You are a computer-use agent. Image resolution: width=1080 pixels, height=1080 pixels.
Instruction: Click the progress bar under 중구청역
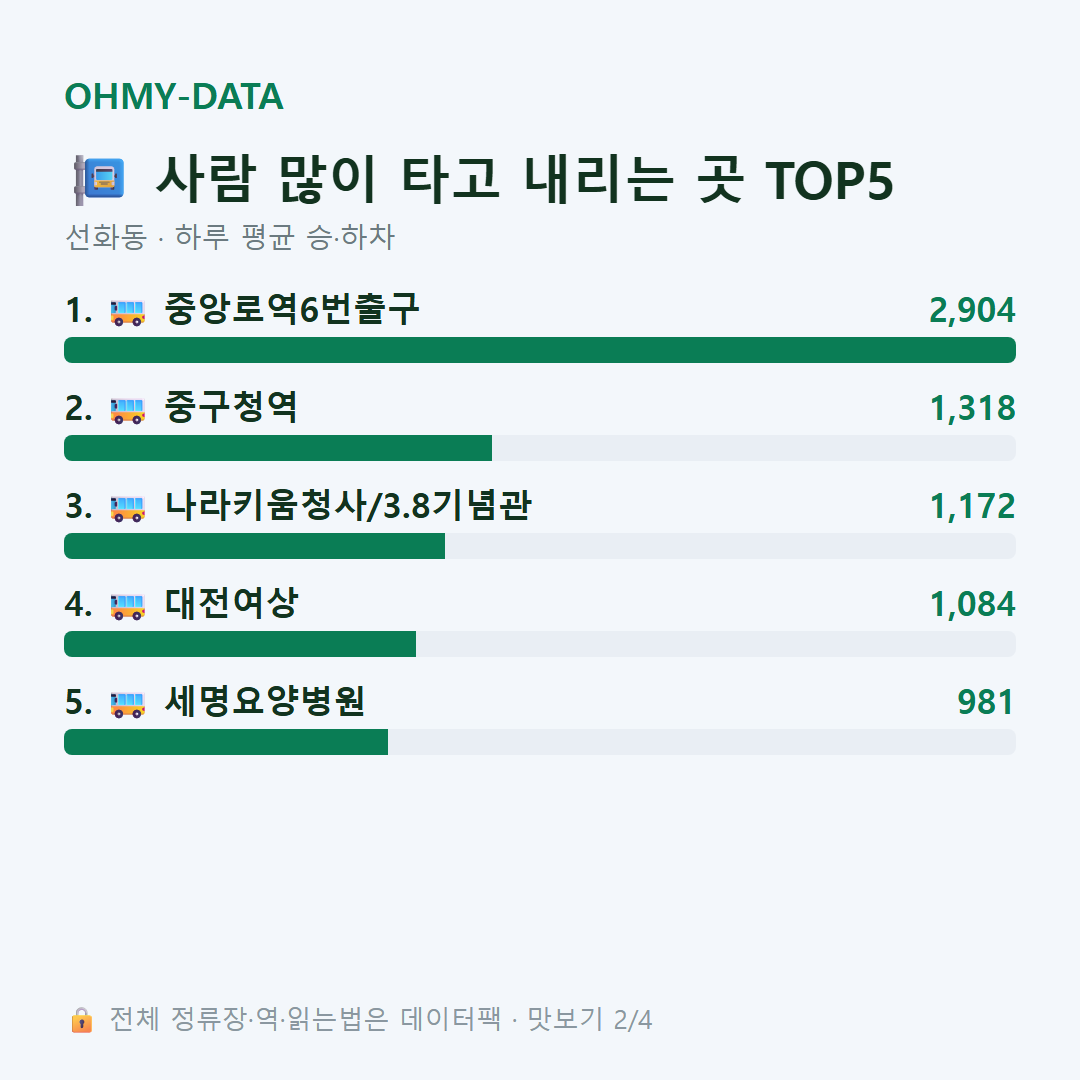[540, 448]
